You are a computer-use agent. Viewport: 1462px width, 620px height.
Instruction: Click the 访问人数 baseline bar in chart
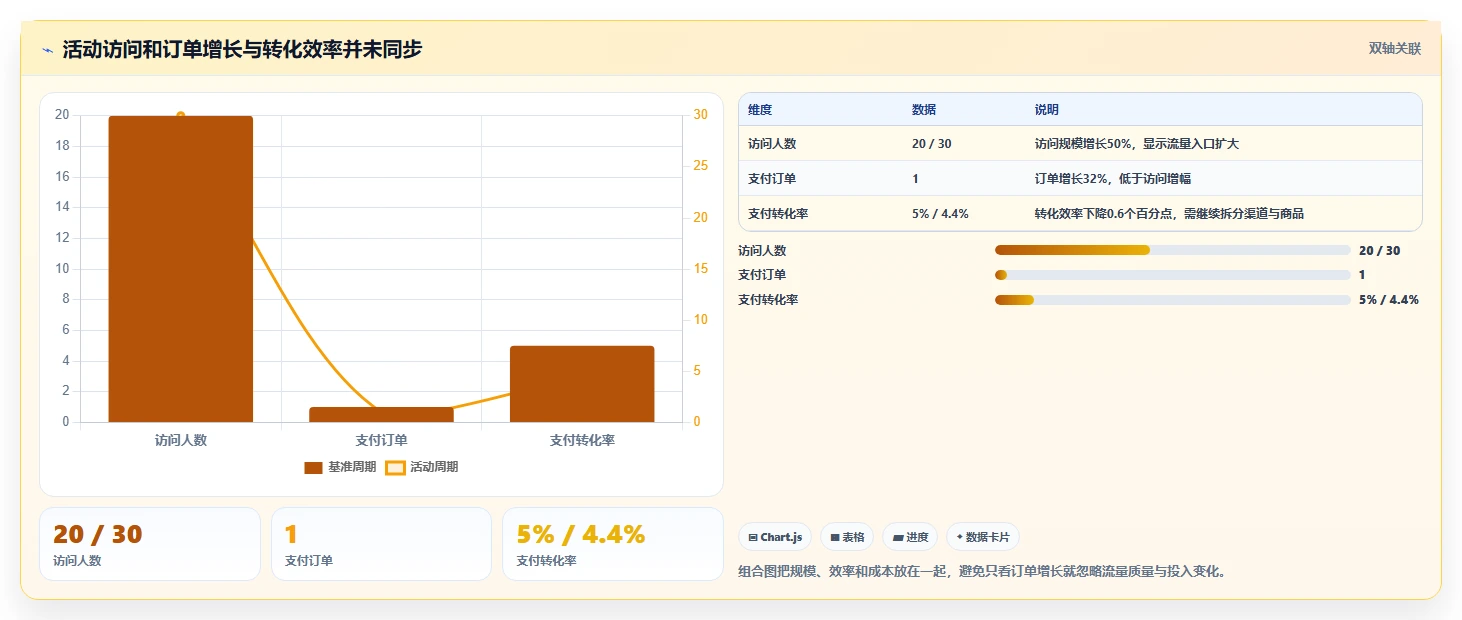pos(181,269)
